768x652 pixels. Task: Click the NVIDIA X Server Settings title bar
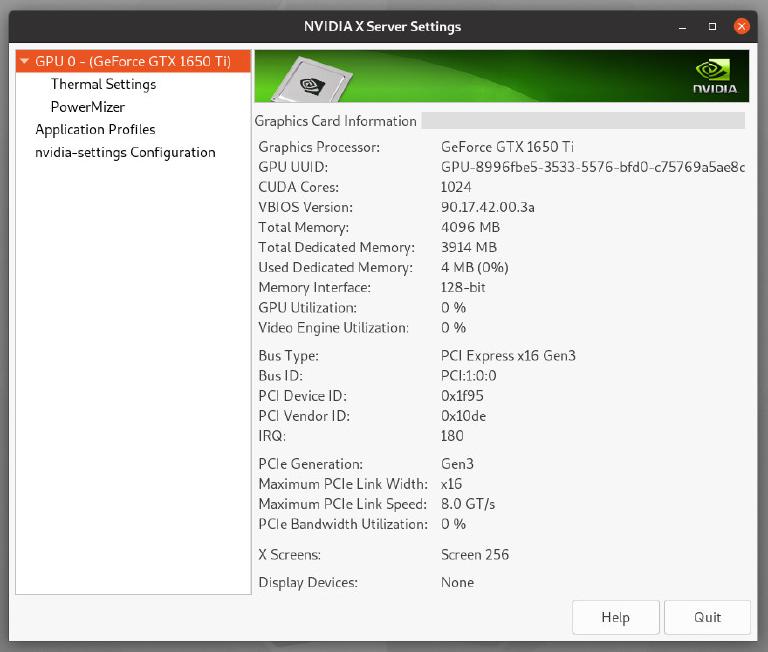coord(383,26)
